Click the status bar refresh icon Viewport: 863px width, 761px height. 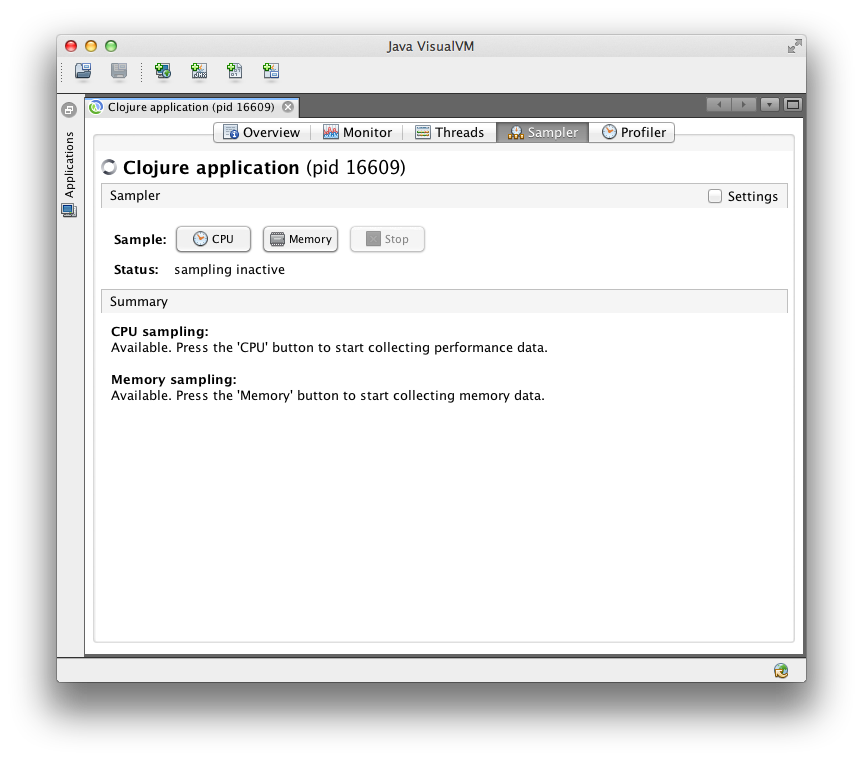(781, 670)
